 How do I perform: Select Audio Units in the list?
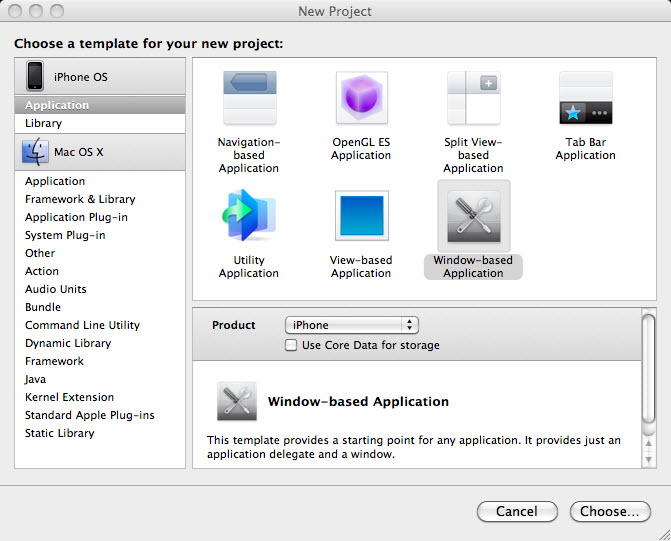(x=100, y=289)
